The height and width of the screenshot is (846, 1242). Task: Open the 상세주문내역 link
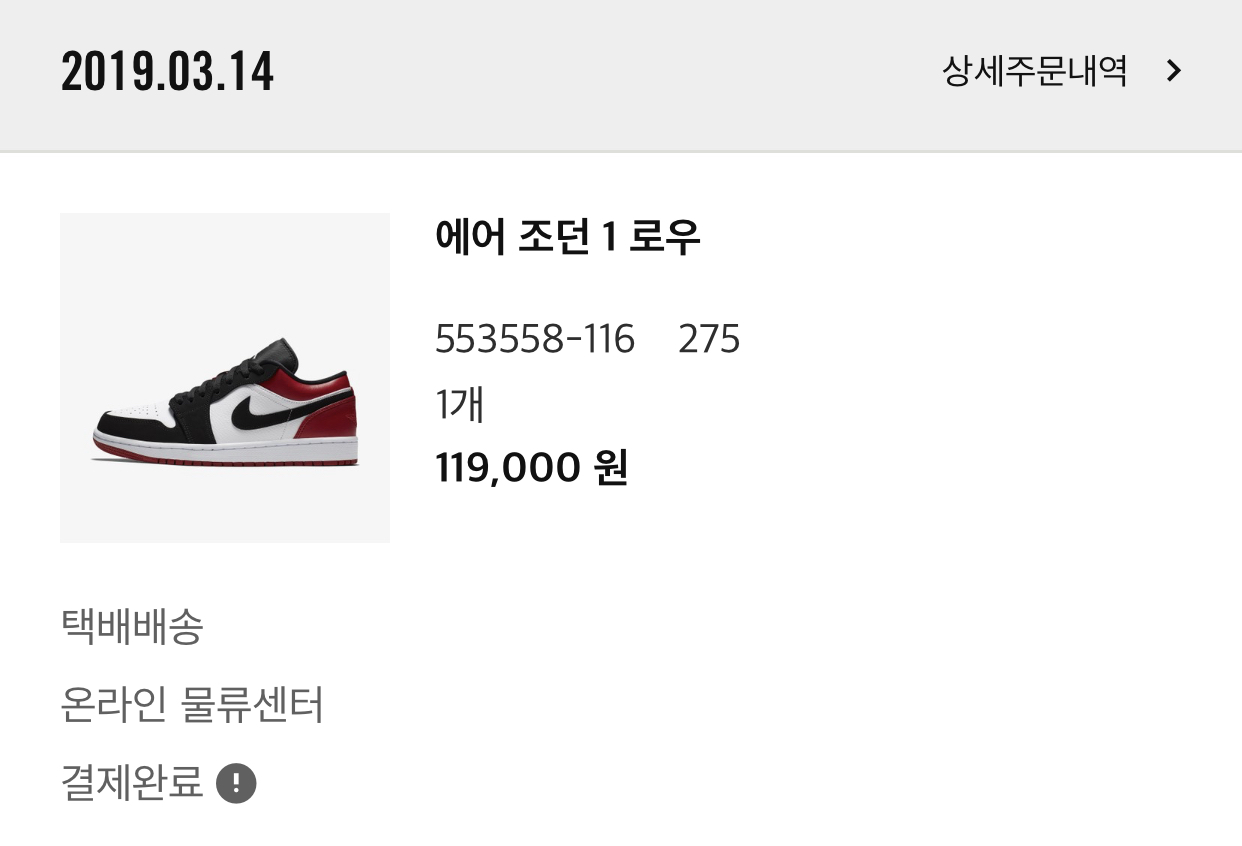tap(1034, 71)
